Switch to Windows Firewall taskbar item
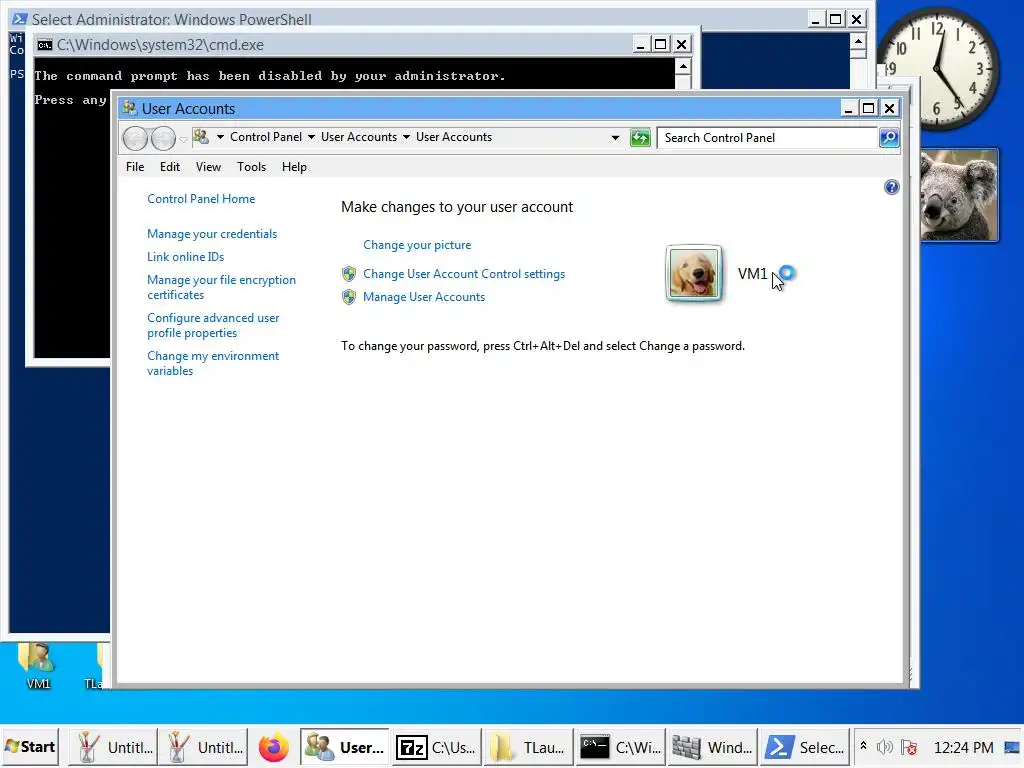Image resolution: width=1024 pixels, height=768 pixels. (x=712, y=747)
